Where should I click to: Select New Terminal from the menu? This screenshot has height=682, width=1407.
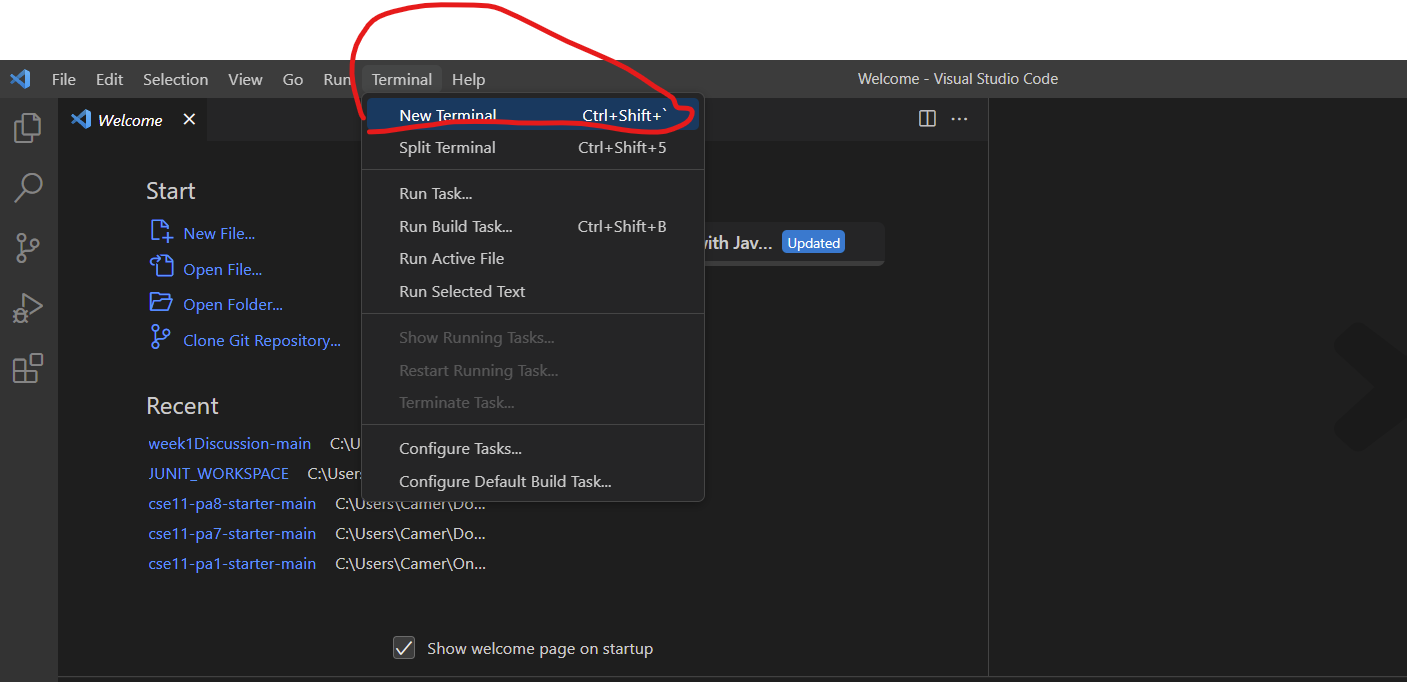point(447,115)
